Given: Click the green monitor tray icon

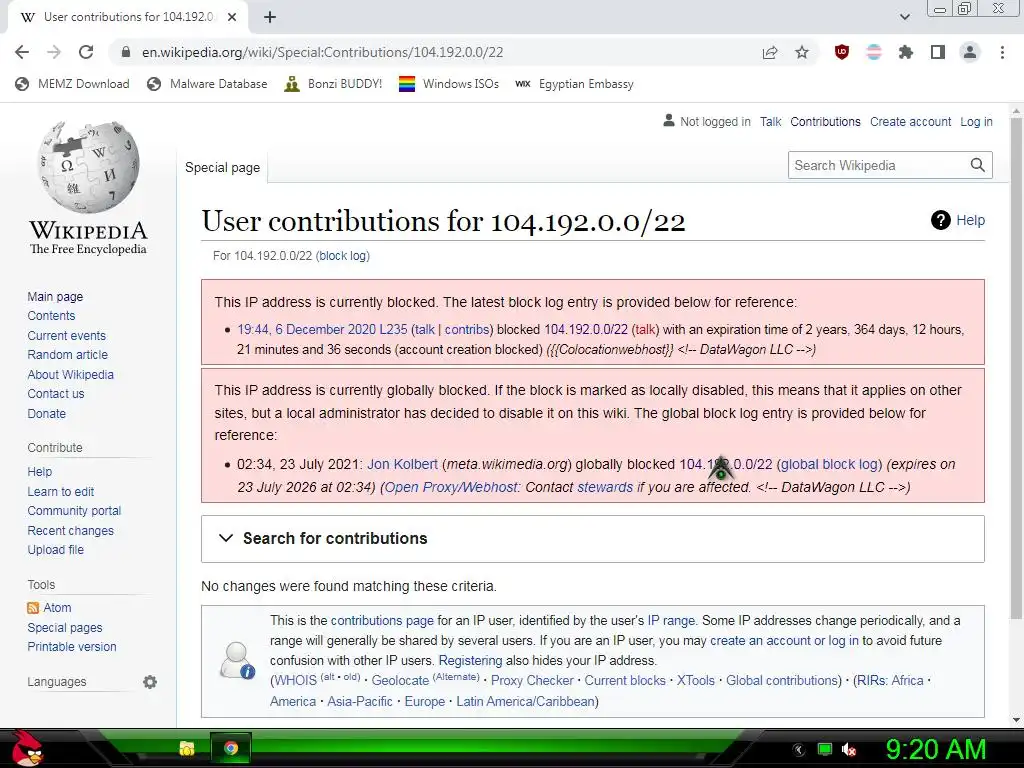Looking at the screenshot, I should click(x=824, y=749).
